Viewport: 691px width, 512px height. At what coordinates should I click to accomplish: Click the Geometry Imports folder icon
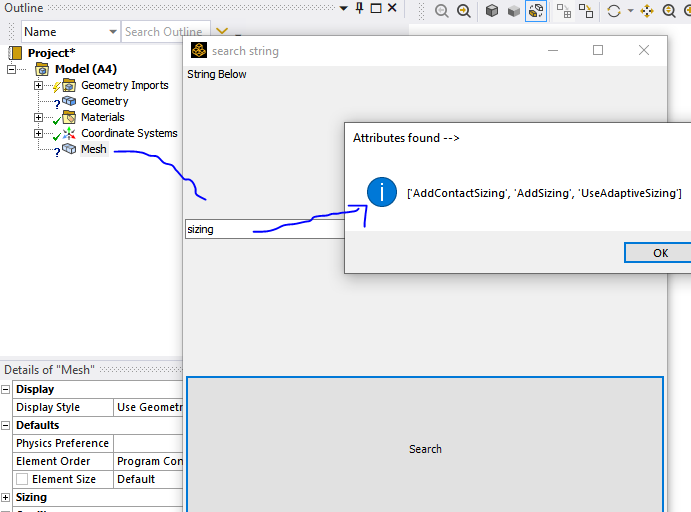(69, 85)
